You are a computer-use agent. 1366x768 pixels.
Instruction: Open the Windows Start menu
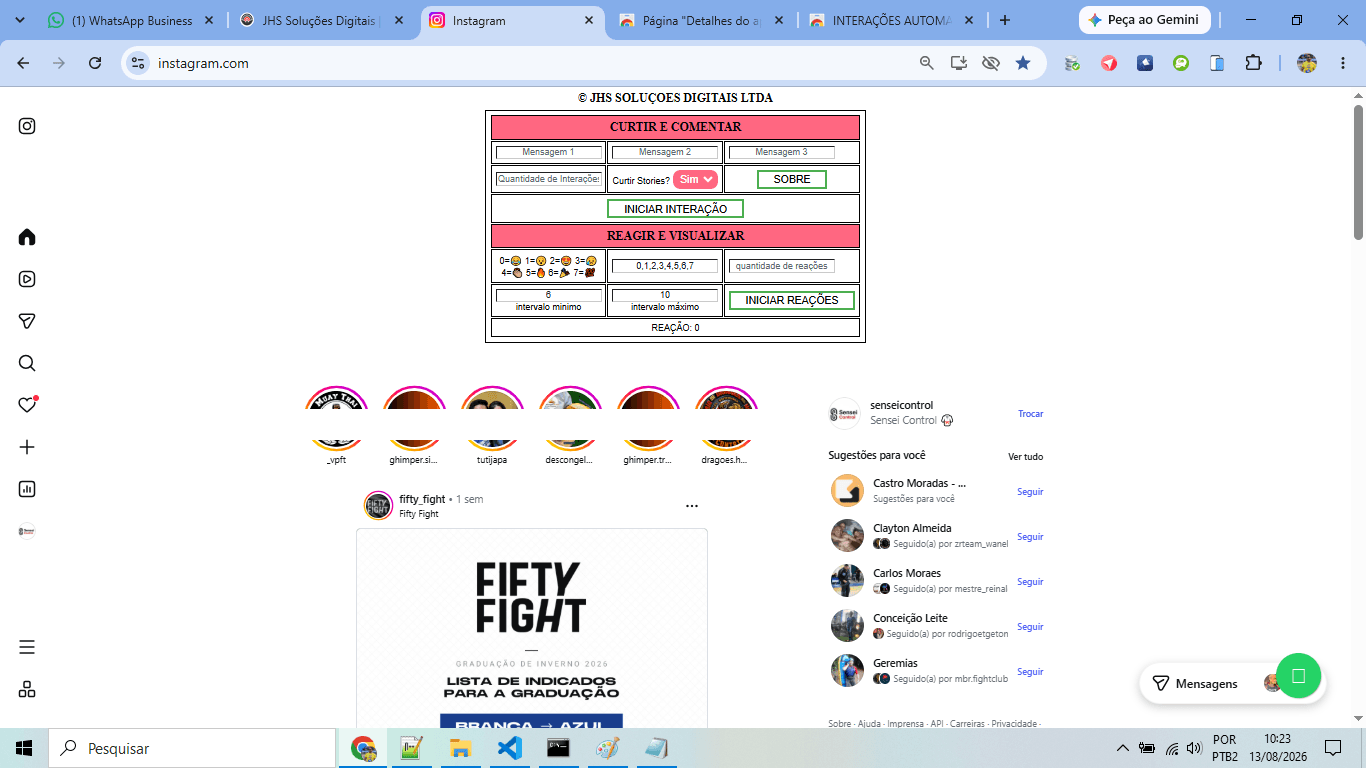[x=24, y=748]
